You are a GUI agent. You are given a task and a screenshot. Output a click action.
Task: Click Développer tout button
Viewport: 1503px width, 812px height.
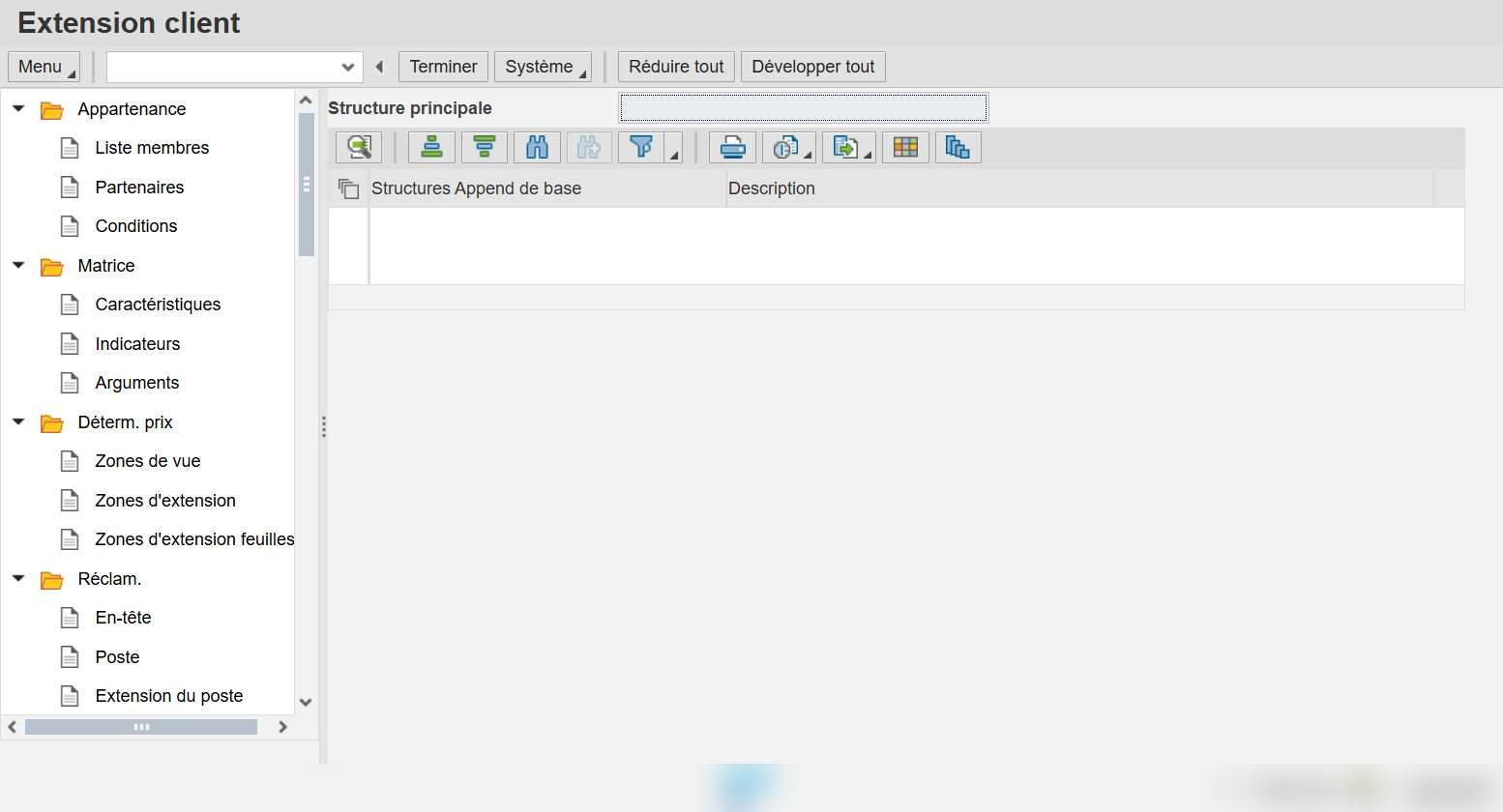[812, 67]
